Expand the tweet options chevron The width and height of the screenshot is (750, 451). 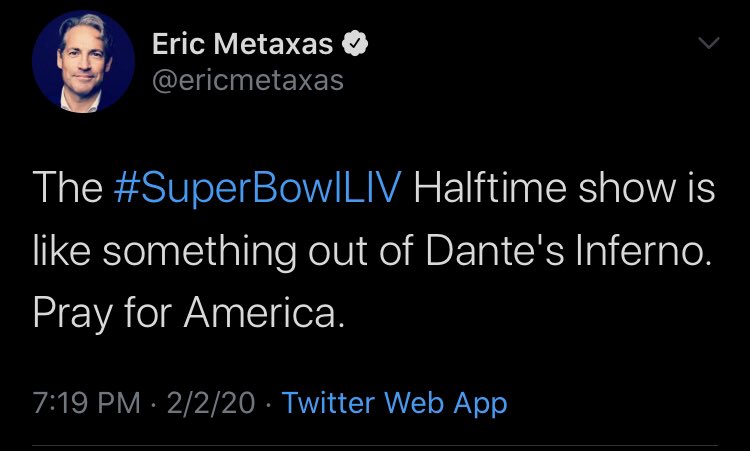coord(708,44)
